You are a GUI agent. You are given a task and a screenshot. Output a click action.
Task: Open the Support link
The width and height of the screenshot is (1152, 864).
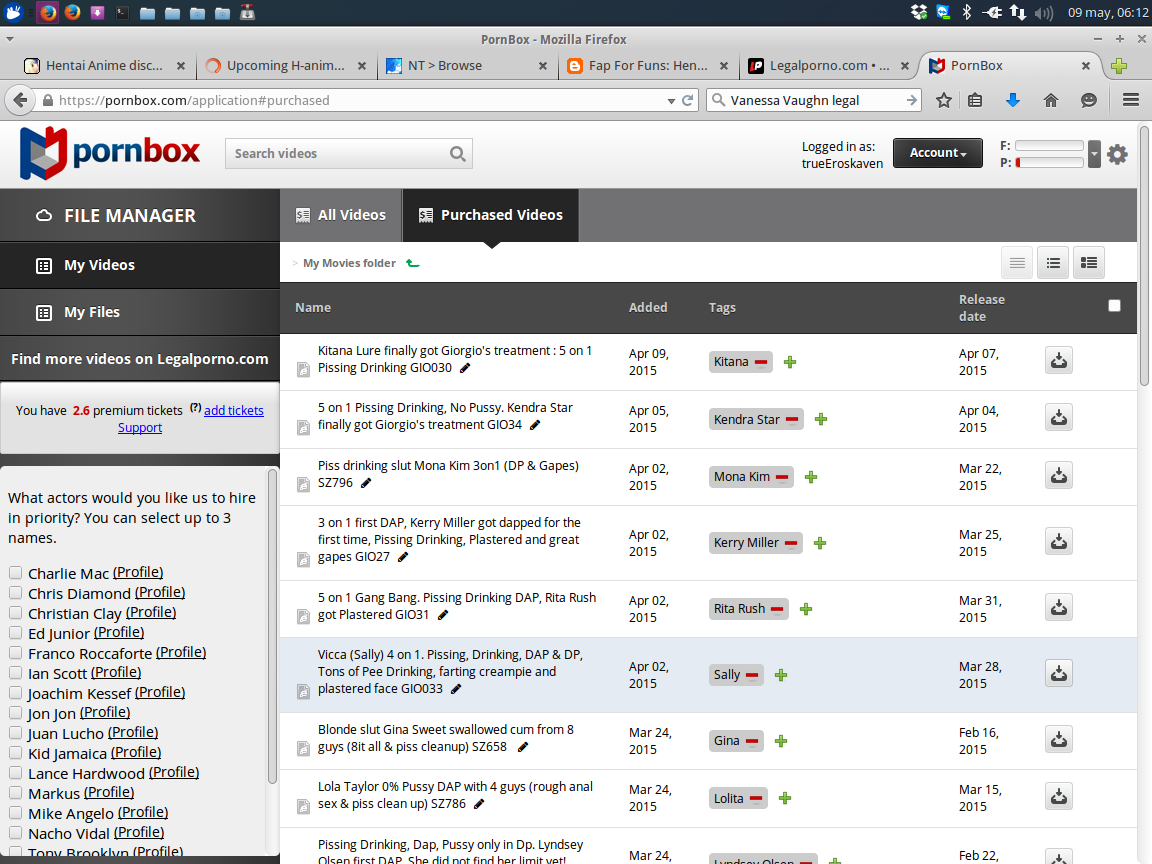pos(140,427)
